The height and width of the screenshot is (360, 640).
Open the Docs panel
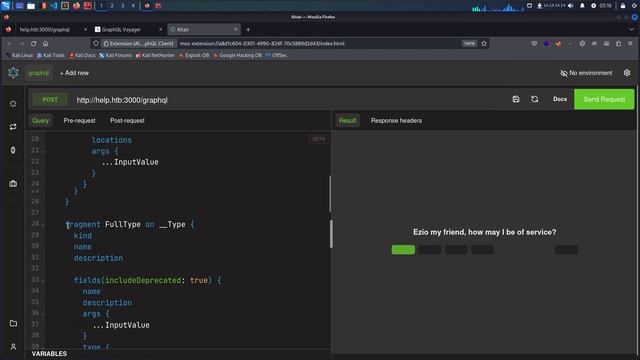(560, 99)
